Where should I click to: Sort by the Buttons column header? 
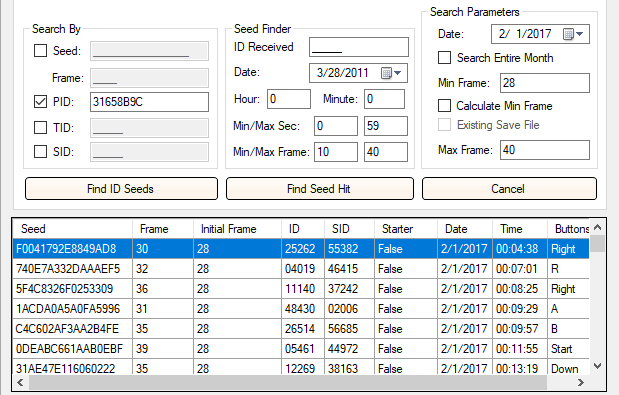568,229
